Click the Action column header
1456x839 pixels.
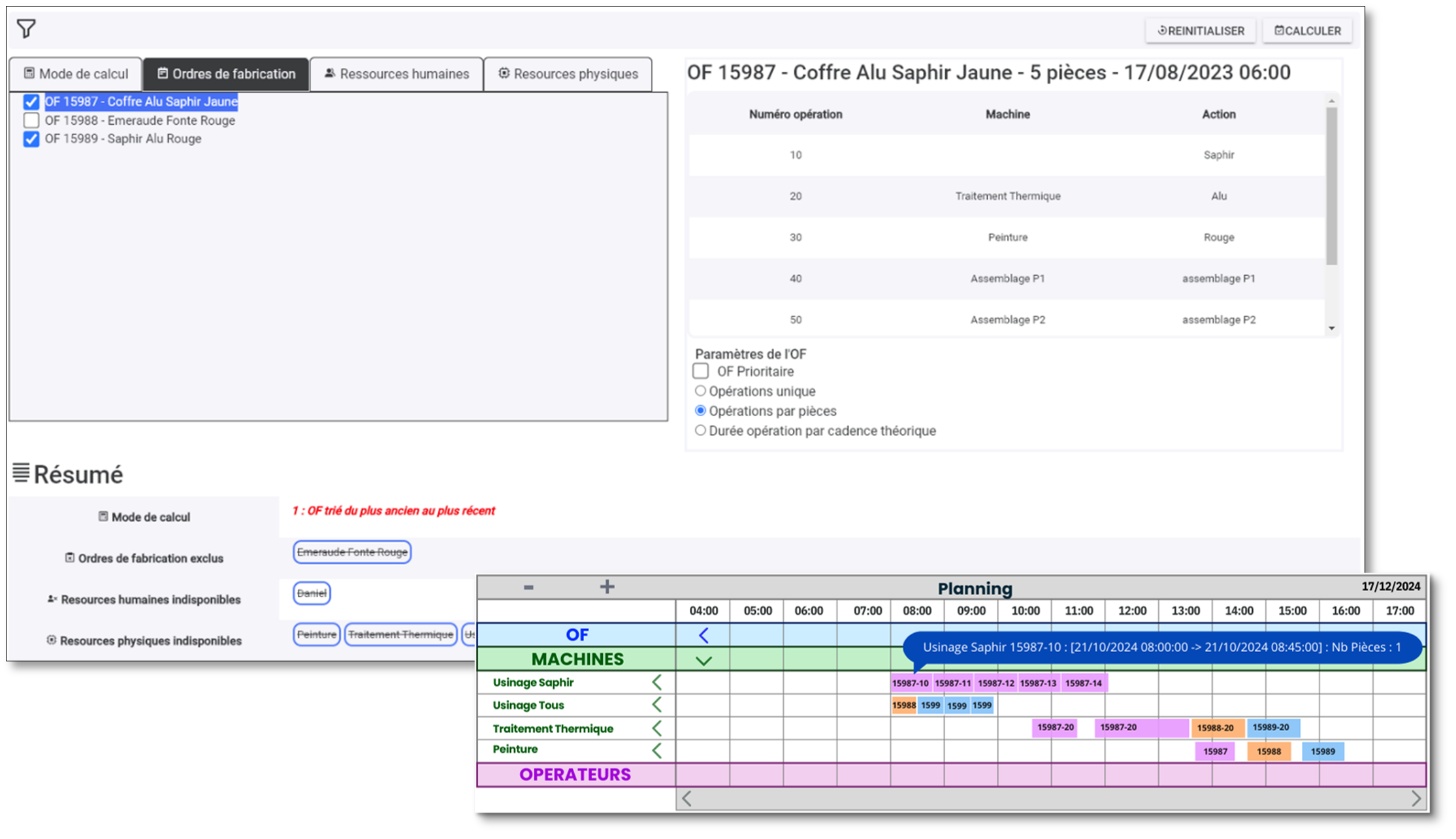(x=1218, y=114)
